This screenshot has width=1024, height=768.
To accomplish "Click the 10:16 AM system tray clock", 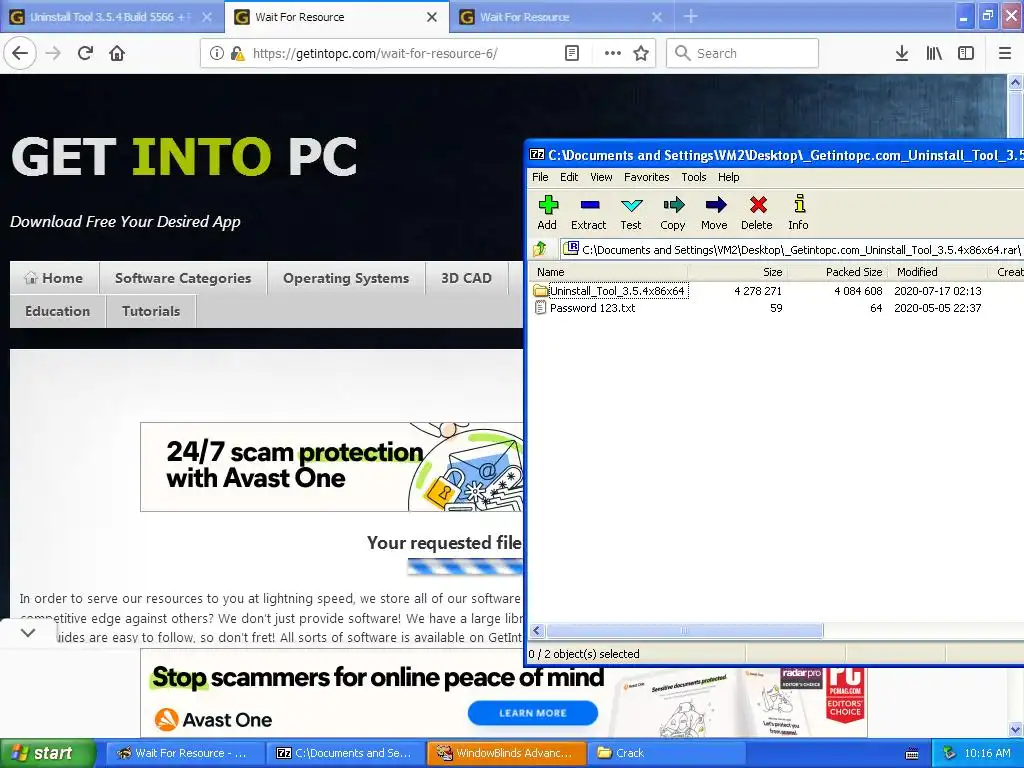I will (x=987, y=753).
